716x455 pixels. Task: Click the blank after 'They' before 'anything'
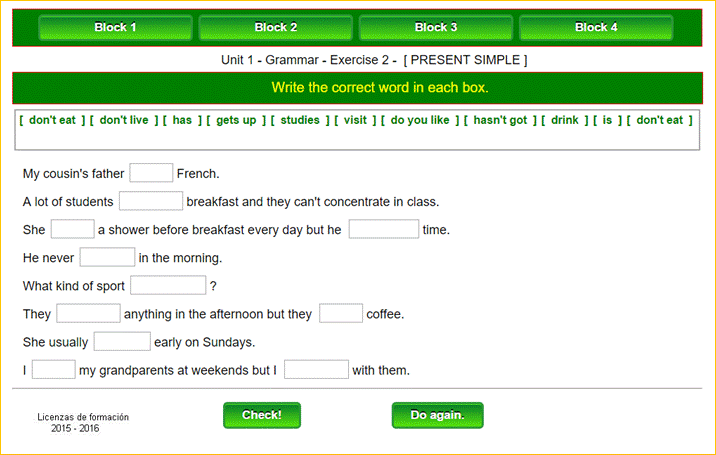click(88, 313)
